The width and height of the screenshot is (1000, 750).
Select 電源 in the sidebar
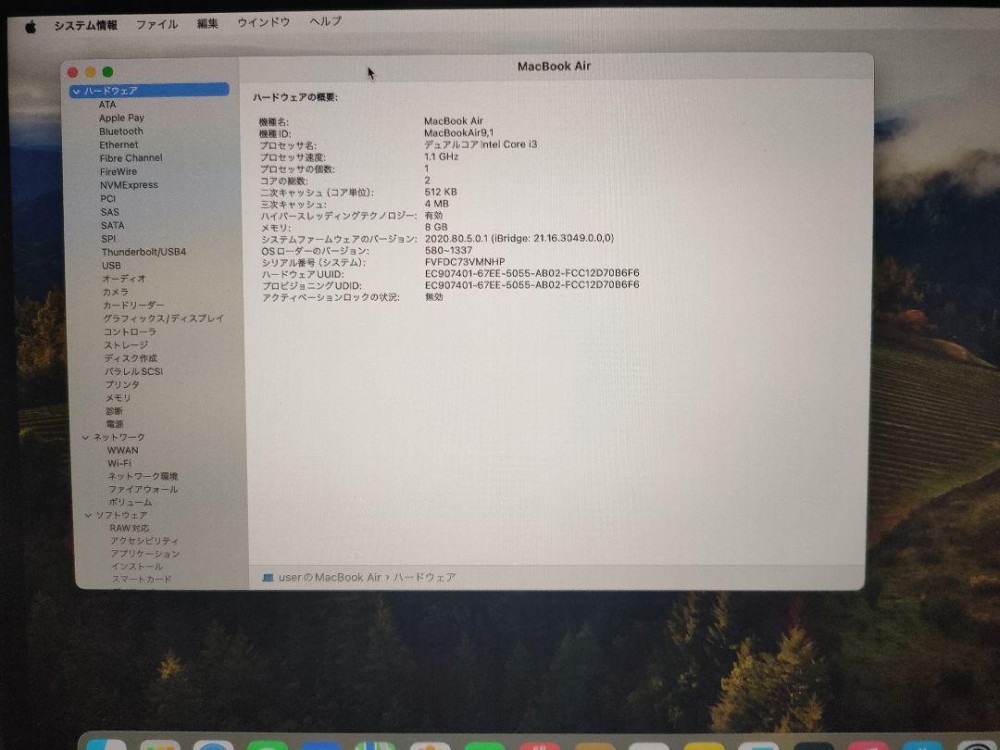pyautogui.click(x=115, y=424)
